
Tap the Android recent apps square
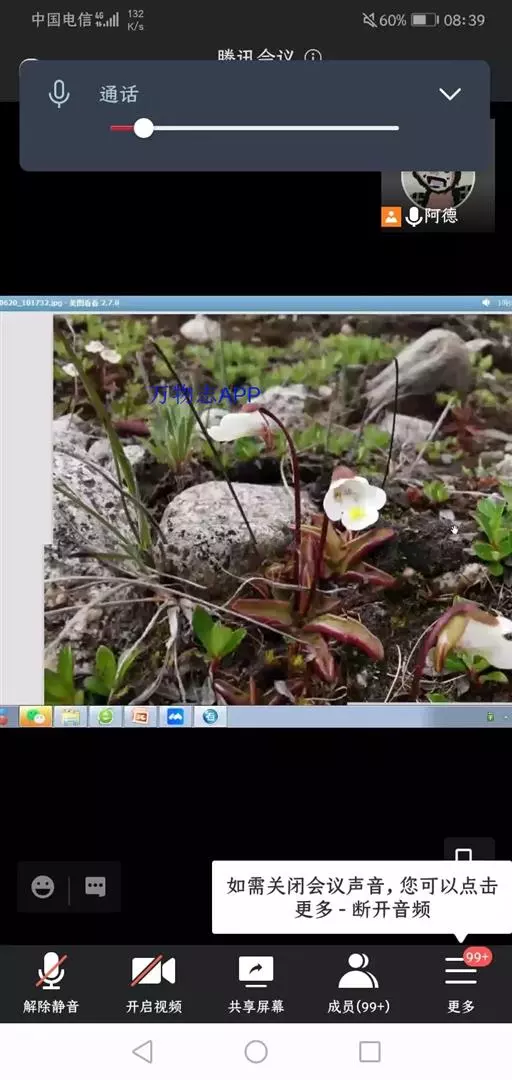tap(370, 1052)
